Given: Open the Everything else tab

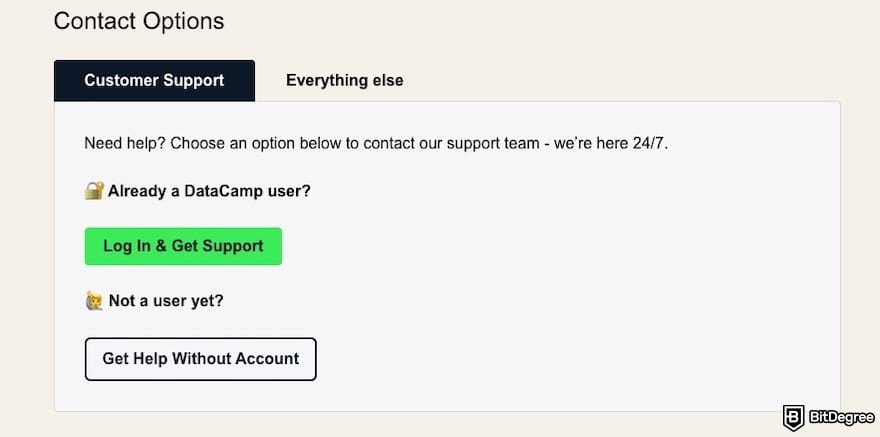Looking at the screenshot, I should click(x=345, y=81).
